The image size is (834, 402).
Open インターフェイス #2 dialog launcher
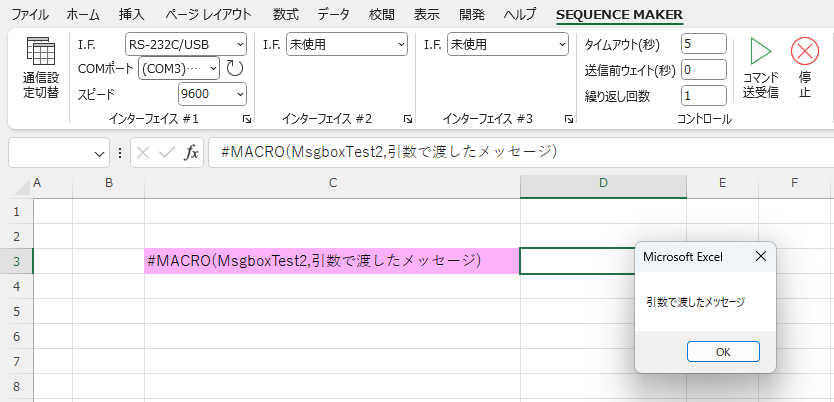pos(408,119)
